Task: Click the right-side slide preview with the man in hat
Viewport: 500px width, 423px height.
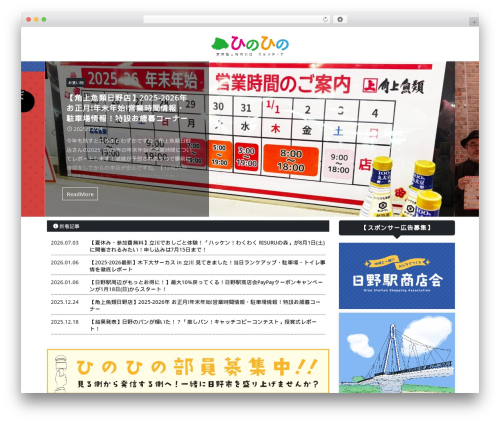Action: (467, 139)
